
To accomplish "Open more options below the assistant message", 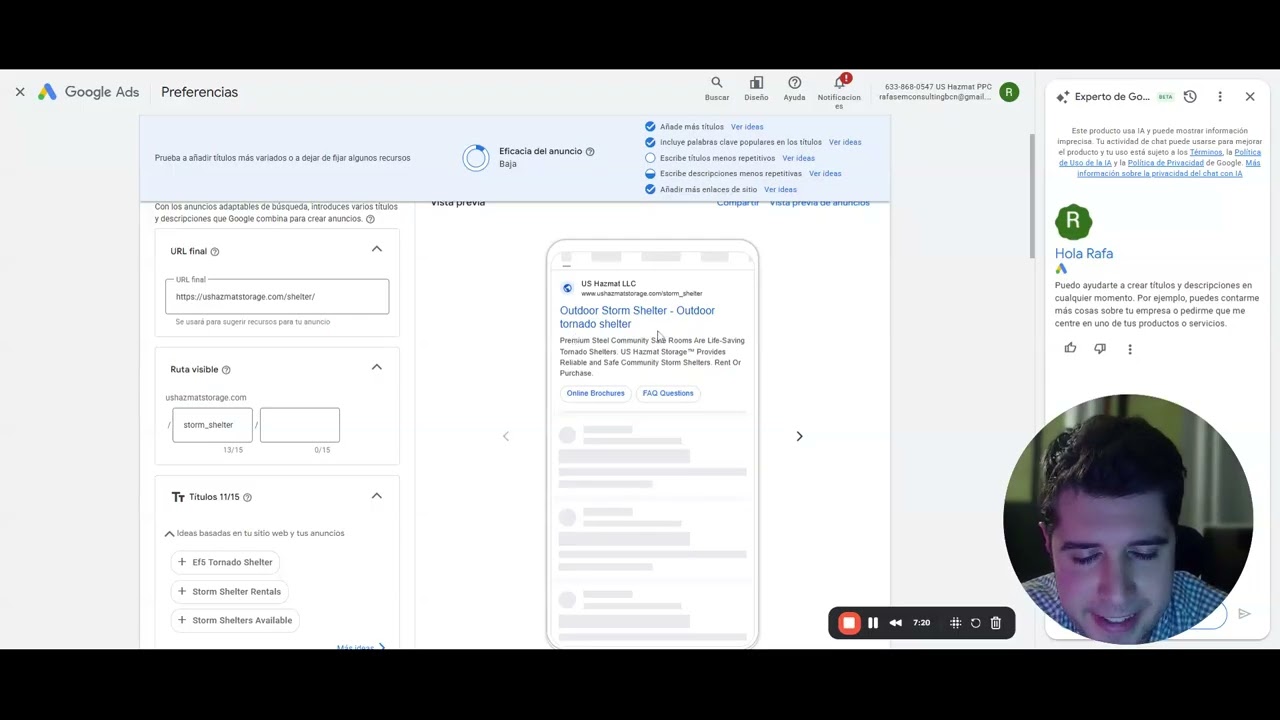I will tap(1130, 349).
